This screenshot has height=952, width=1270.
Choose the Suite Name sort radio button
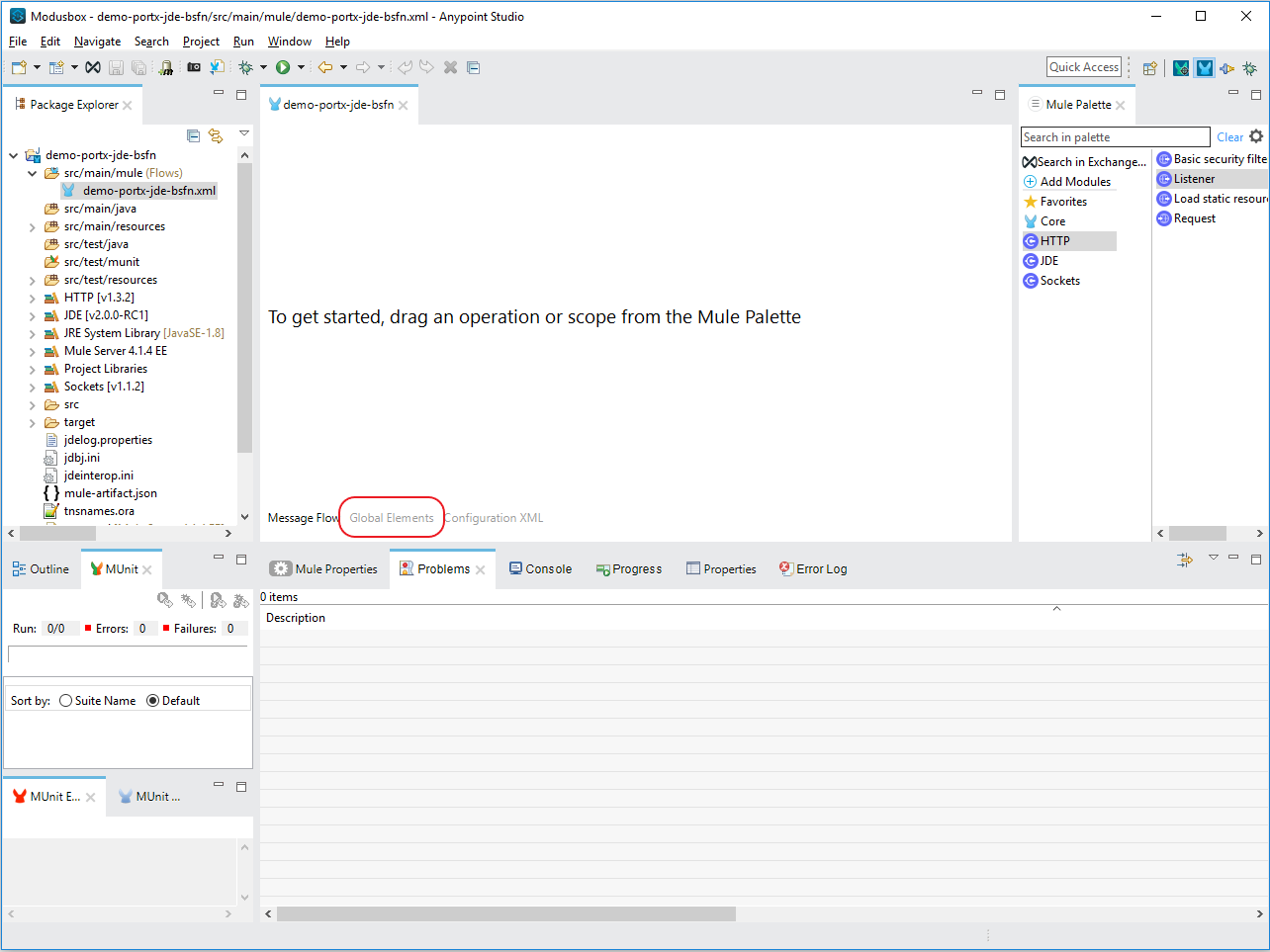(65, 701)
